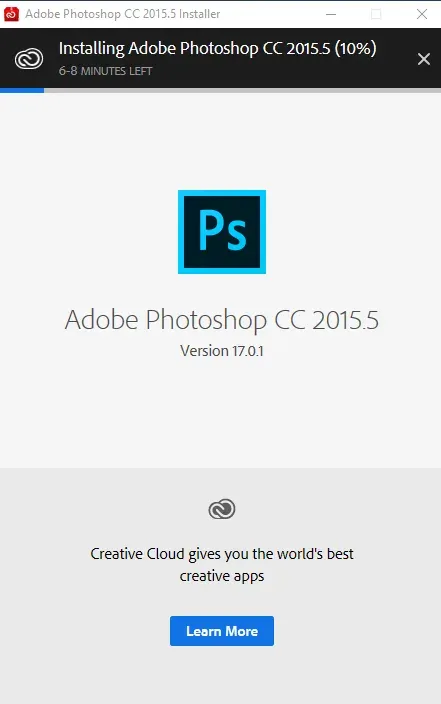Click the '6-8 MINUTES LEFT' time estimate
Screen dimensions: 441x704
(106, 71)
